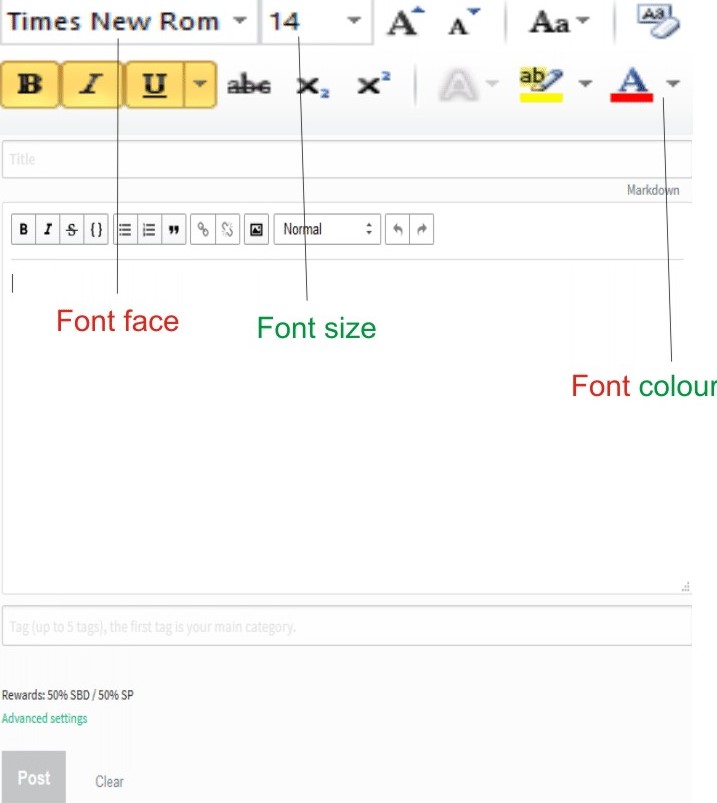
Task: Grab the text area resize handle
Action: pyautogui.click(x=686, y=587)
